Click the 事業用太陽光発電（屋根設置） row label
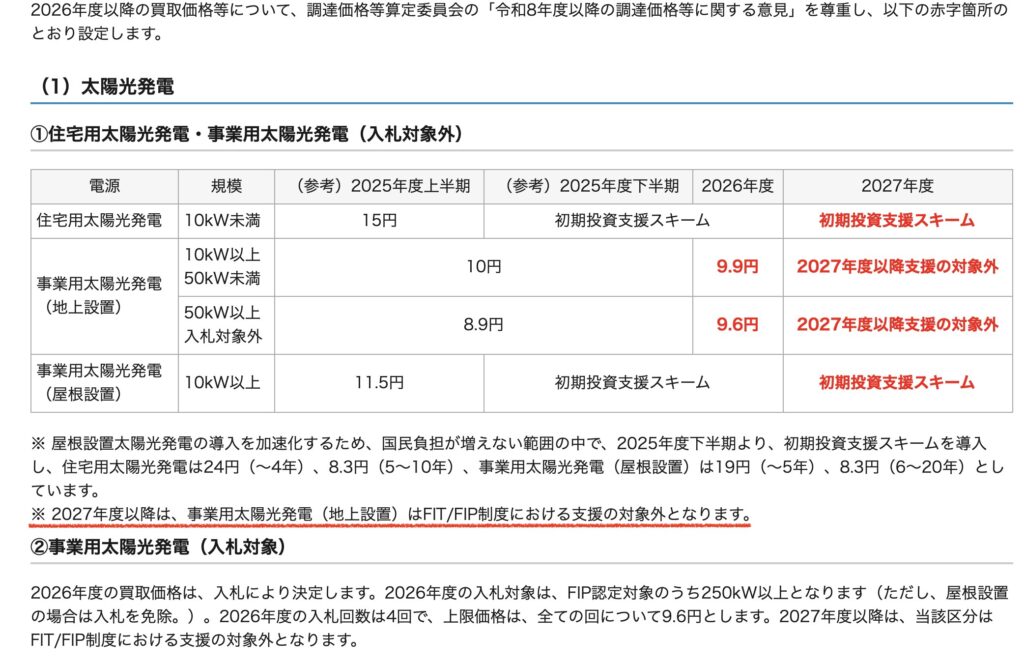 103,380
